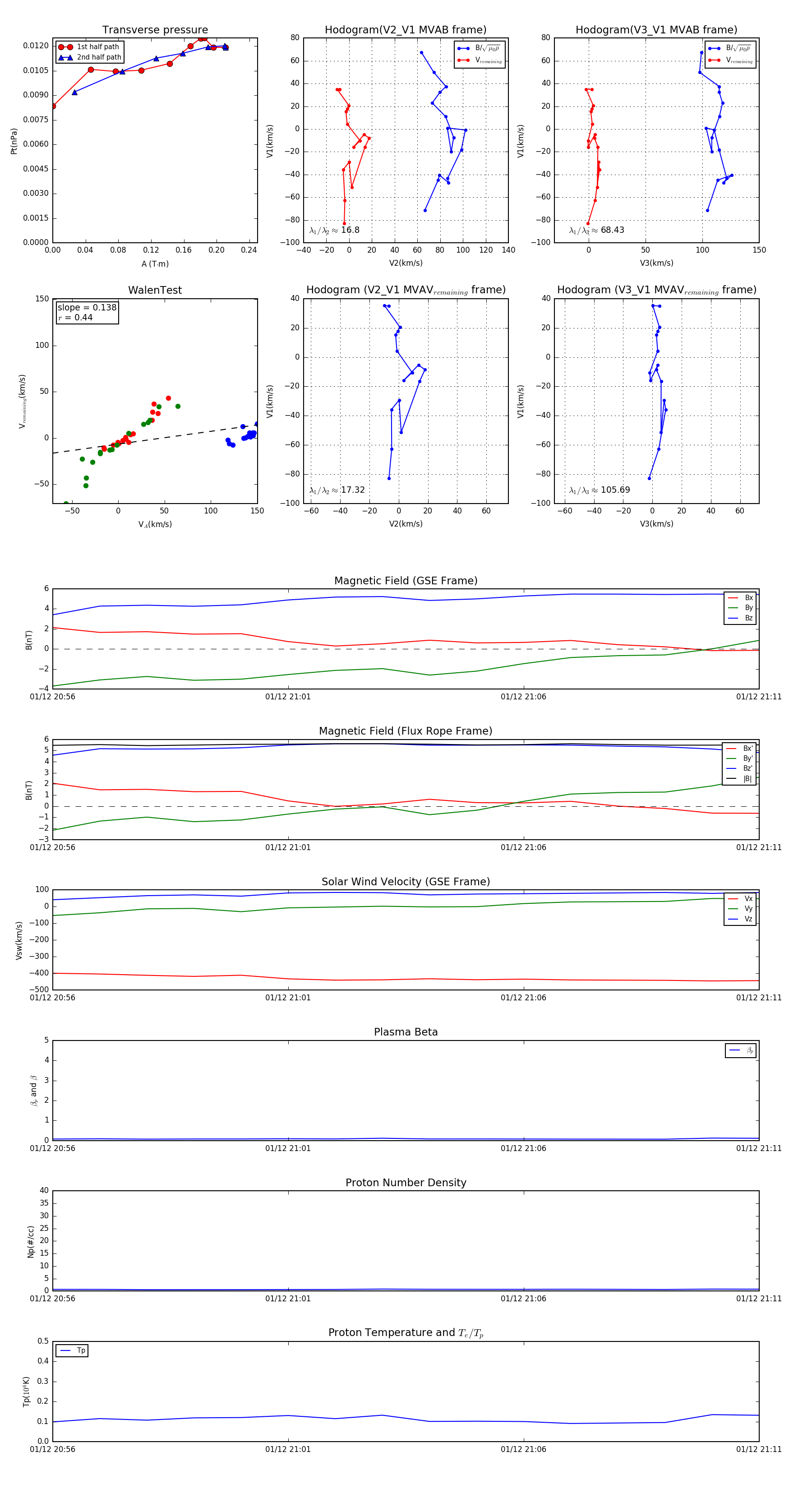812x1489 pixels.
Task: Select the "1st half path" legend entry
Action: click(x=90, y=47)
